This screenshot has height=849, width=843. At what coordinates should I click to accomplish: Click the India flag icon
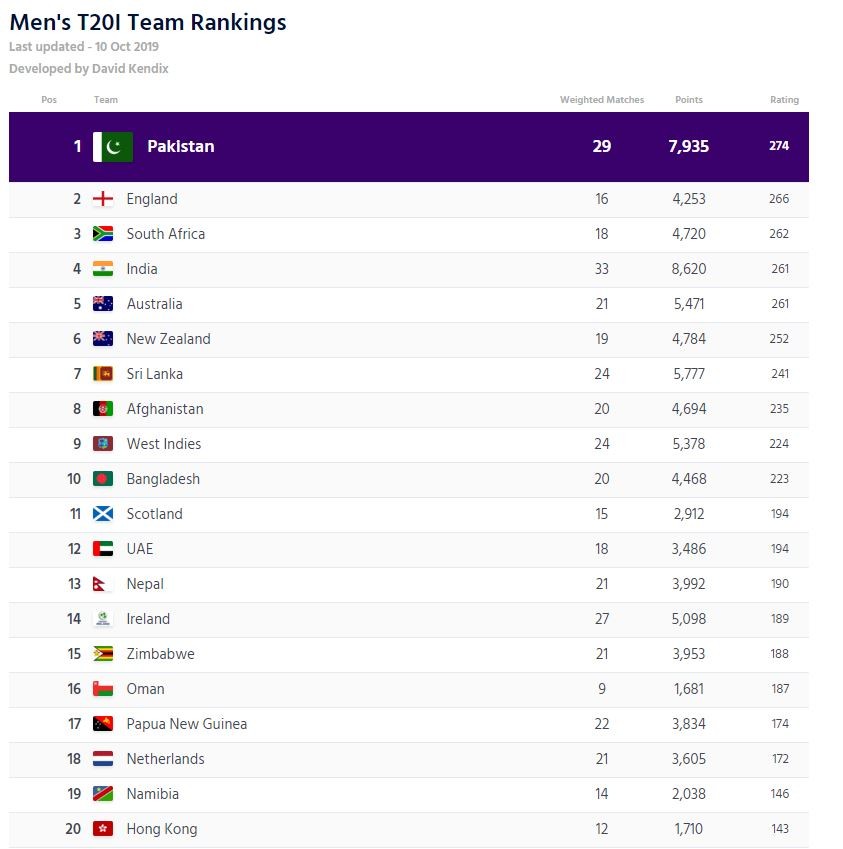(103, 269)
